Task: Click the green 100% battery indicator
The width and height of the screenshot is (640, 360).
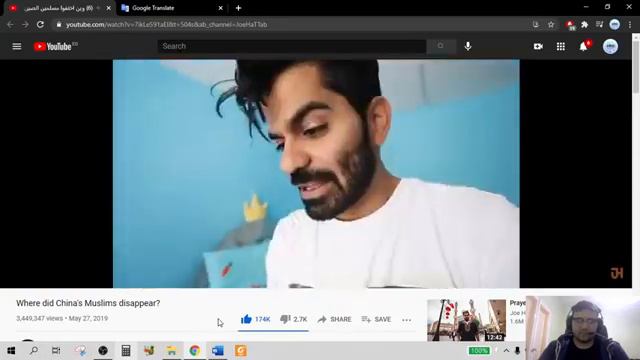Action: (x=479, y=351)
